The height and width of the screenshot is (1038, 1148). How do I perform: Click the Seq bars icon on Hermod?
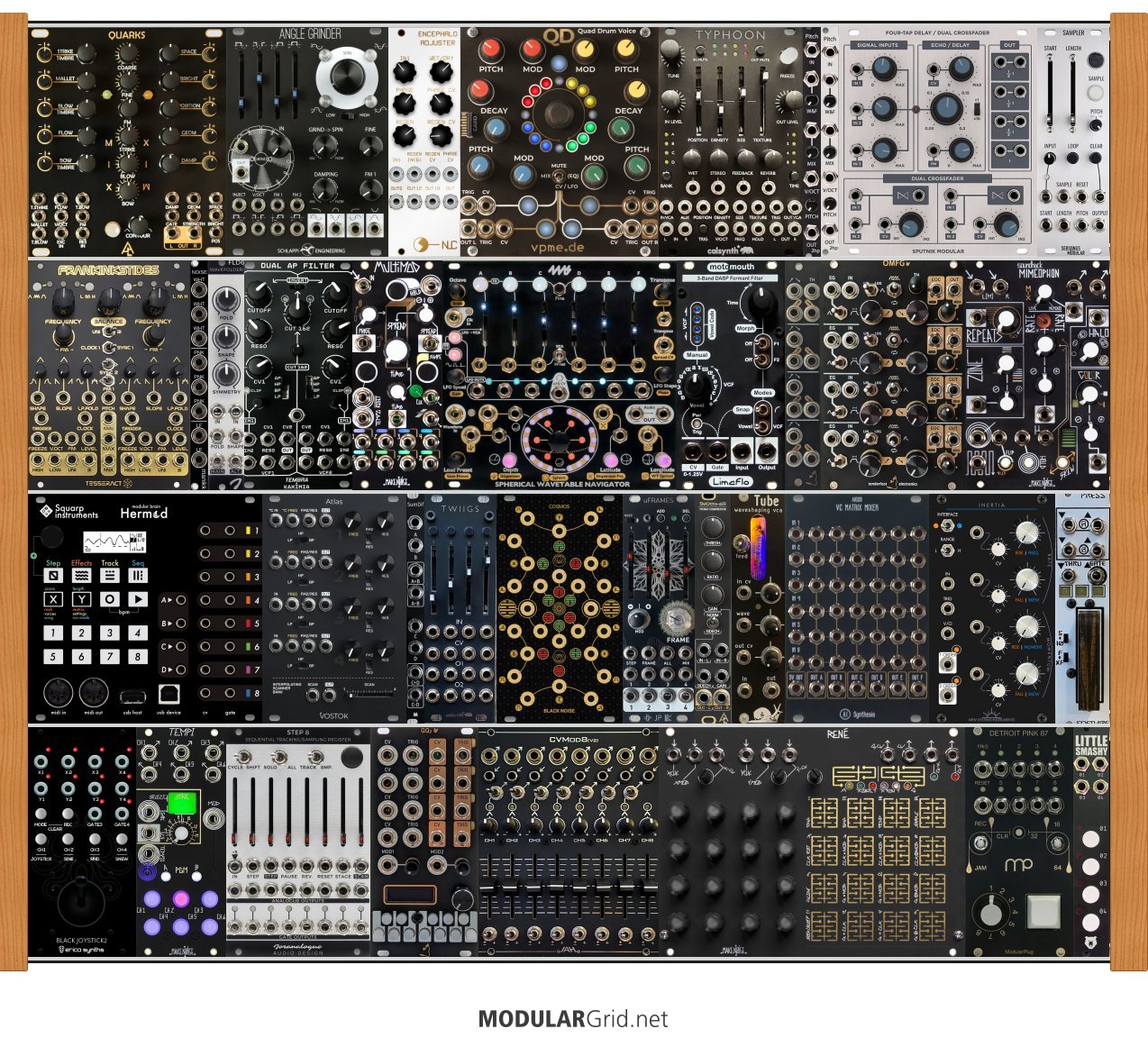click(138, 576)
